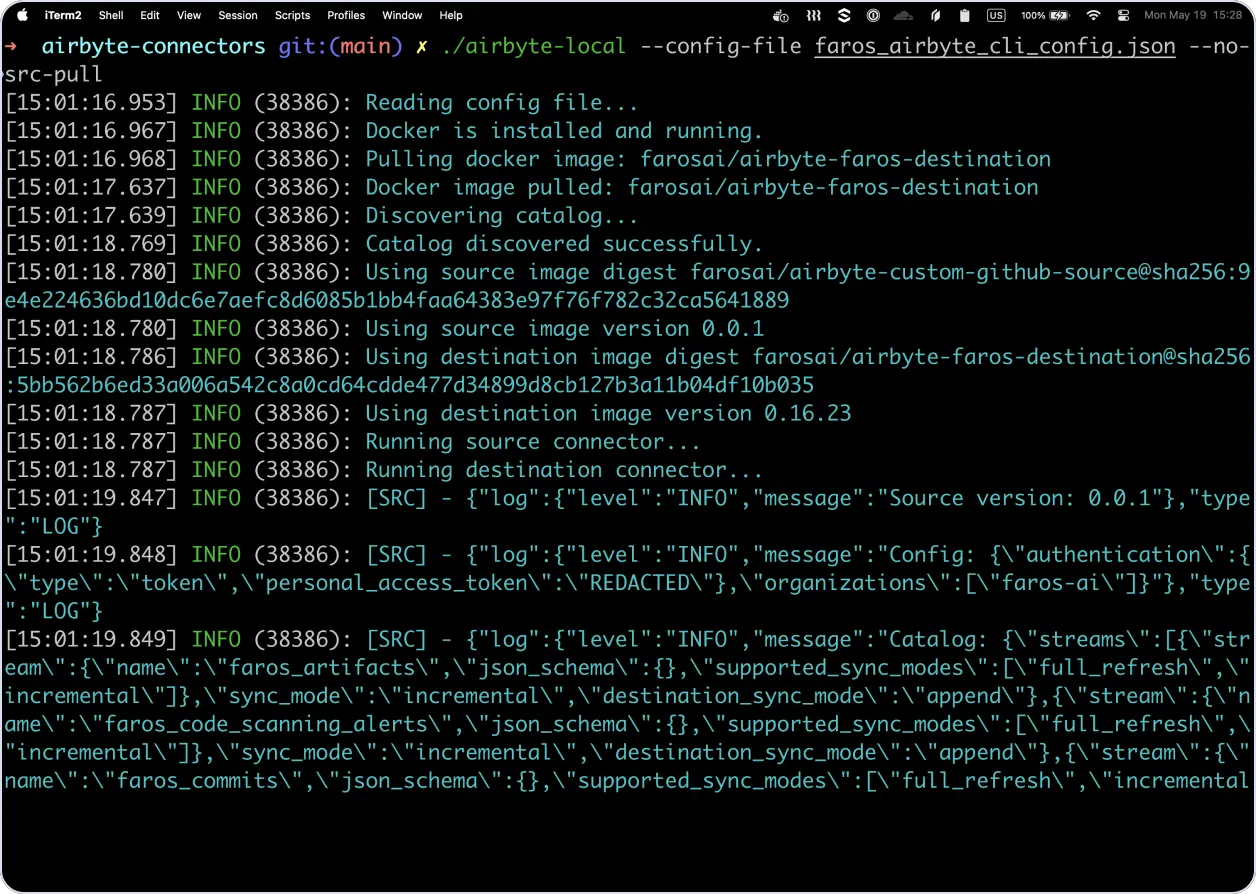Screen dimensions: 1256x894
Task: Click the ./airbyte-local command text
Action: point(533,46)
